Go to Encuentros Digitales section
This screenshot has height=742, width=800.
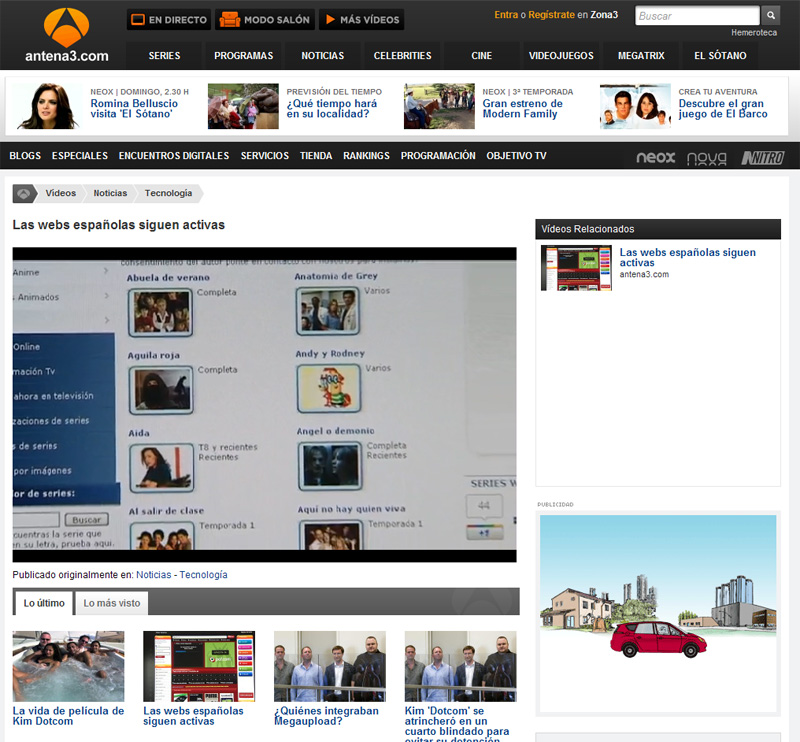[174, 156]
